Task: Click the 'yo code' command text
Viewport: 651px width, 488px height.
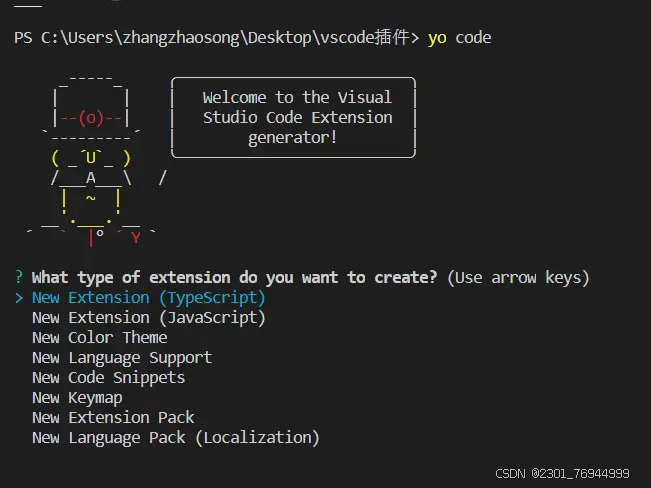Action: coord(460,38)
